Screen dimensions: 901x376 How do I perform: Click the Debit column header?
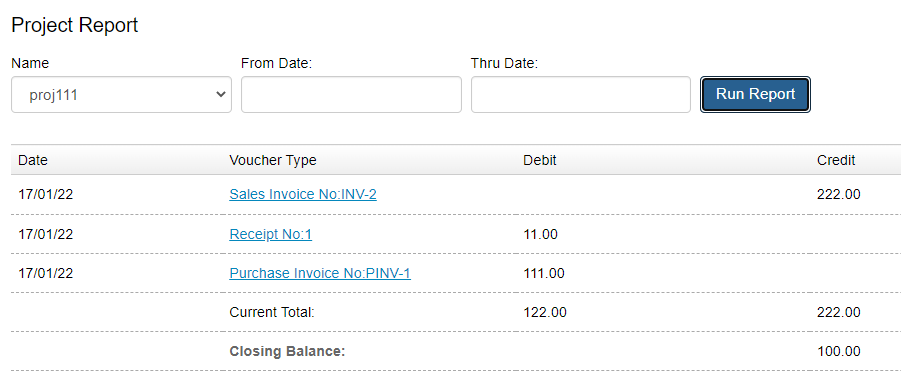(540, 160)
